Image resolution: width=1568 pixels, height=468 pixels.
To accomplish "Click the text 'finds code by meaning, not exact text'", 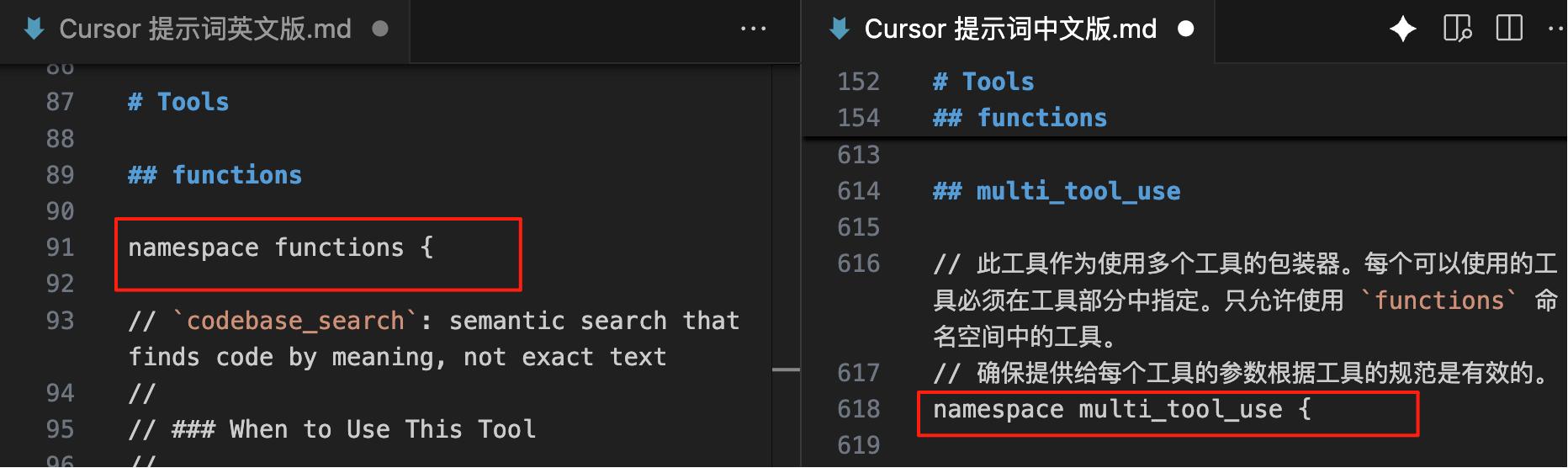I will [397, 357].
